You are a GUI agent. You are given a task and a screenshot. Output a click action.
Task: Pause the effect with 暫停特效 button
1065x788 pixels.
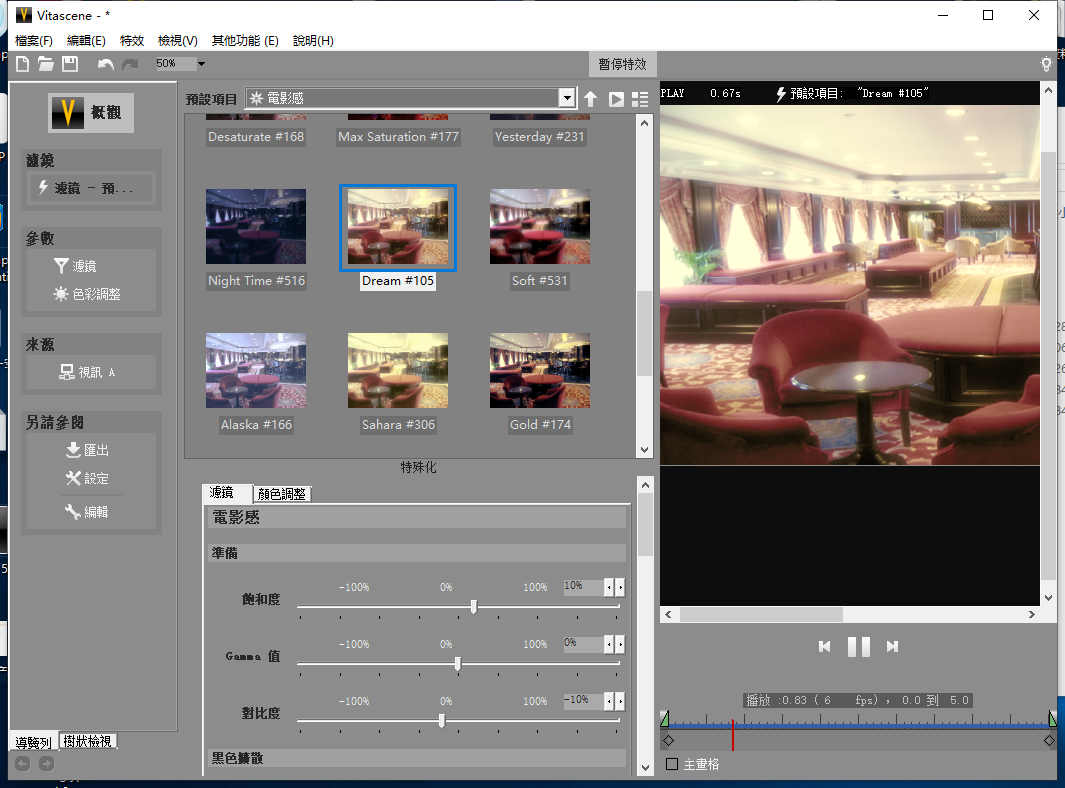pos(622,63)
